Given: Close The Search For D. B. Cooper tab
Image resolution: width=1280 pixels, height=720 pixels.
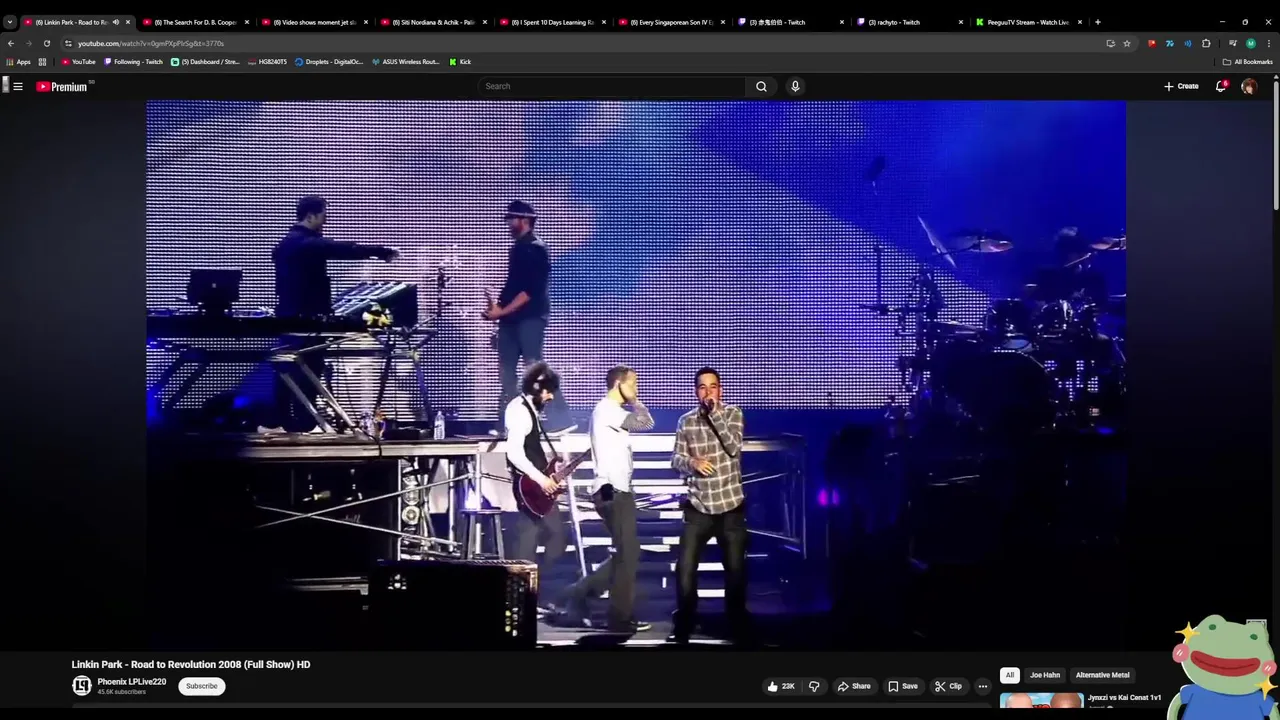Looking at the screenshot, I should click(x=246, y=22).
